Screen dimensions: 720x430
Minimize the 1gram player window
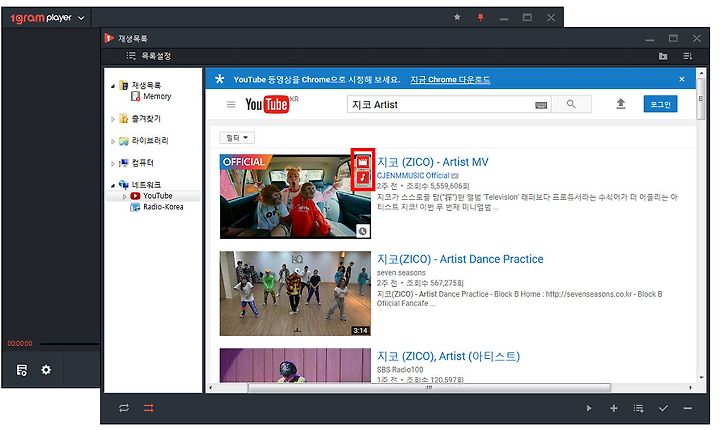point(504,18)
